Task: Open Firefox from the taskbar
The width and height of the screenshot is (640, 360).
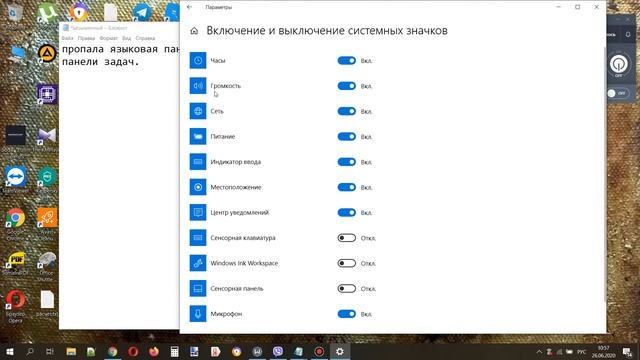Action: pyautogui.click(x=154, y=351)
